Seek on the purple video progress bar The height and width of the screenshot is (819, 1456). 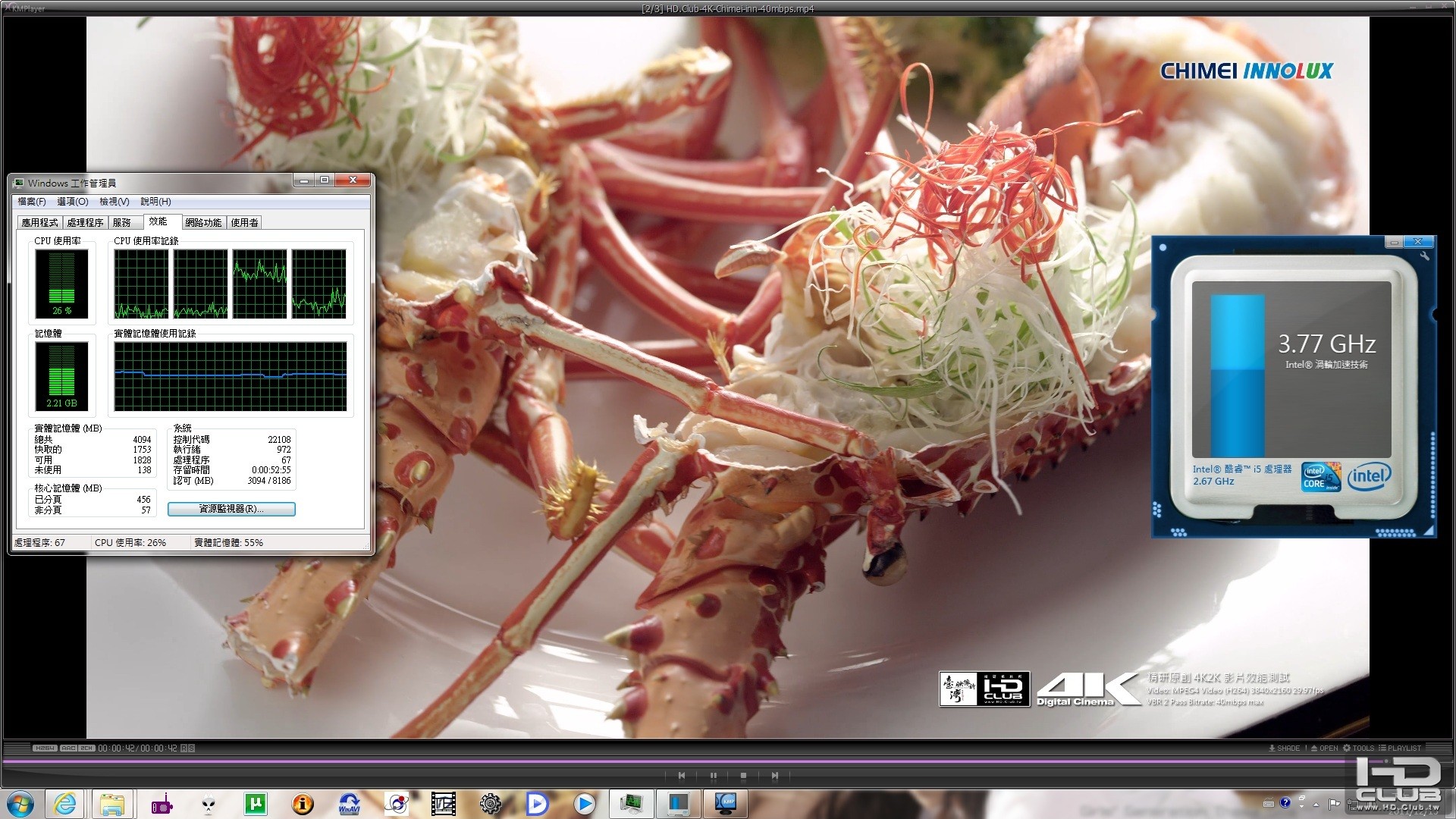(x=682, y=761)
